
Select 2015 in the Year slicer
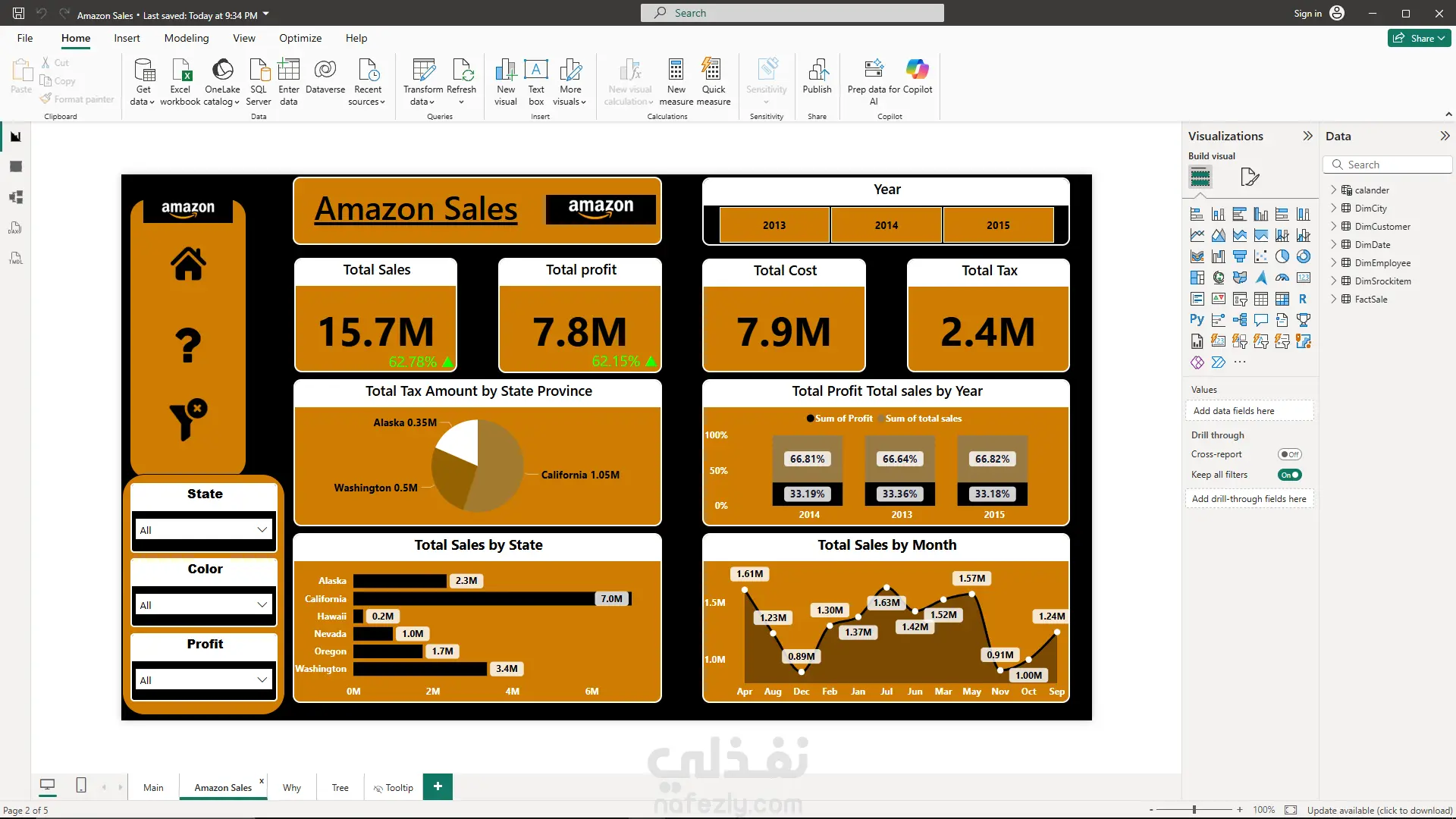point(999,225)
